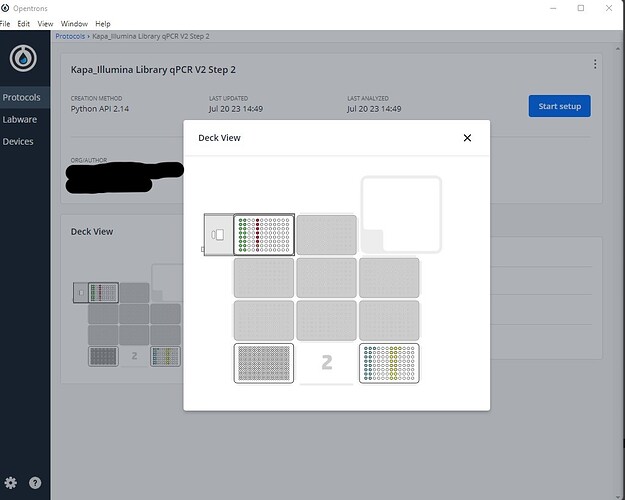Select the plate with green and red wells
This screenshot has width=625, height=500.
[x=264, y=234]
